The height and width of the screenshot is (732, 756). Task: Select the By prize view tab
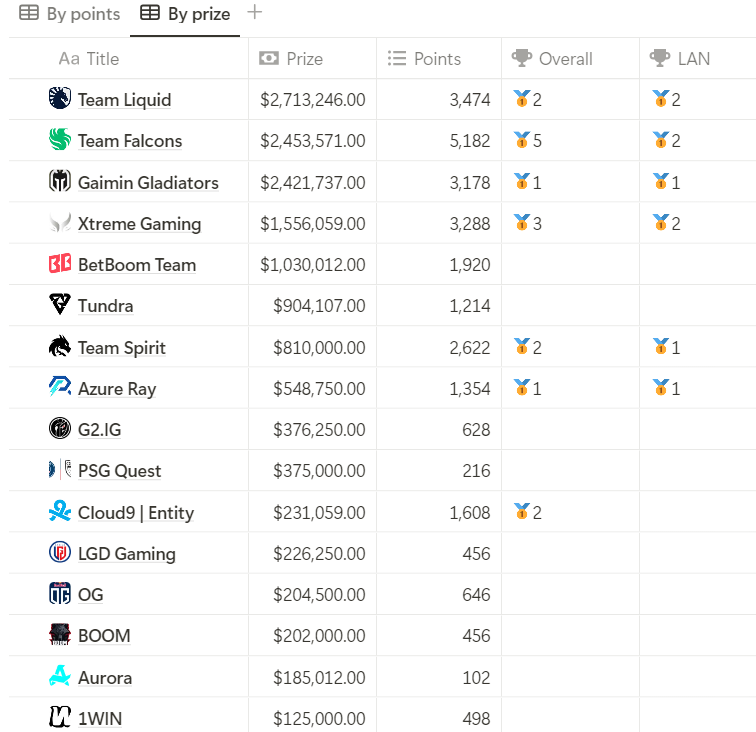pyautogui.click(x=185, y=14)
